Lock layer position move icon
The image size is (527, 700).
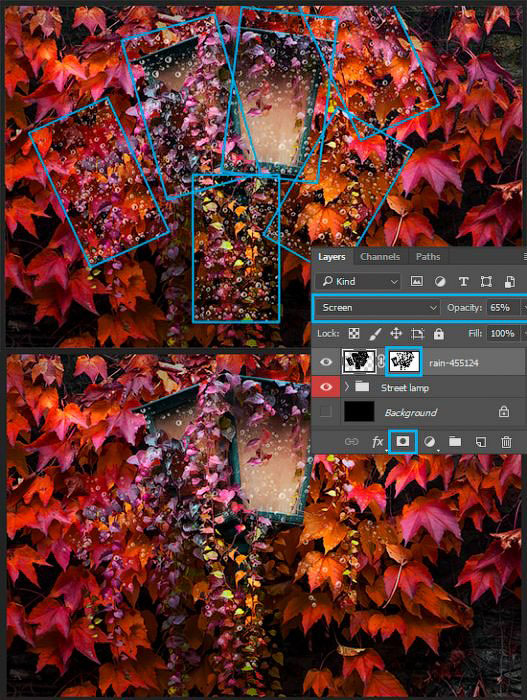(x=396, y=333)
